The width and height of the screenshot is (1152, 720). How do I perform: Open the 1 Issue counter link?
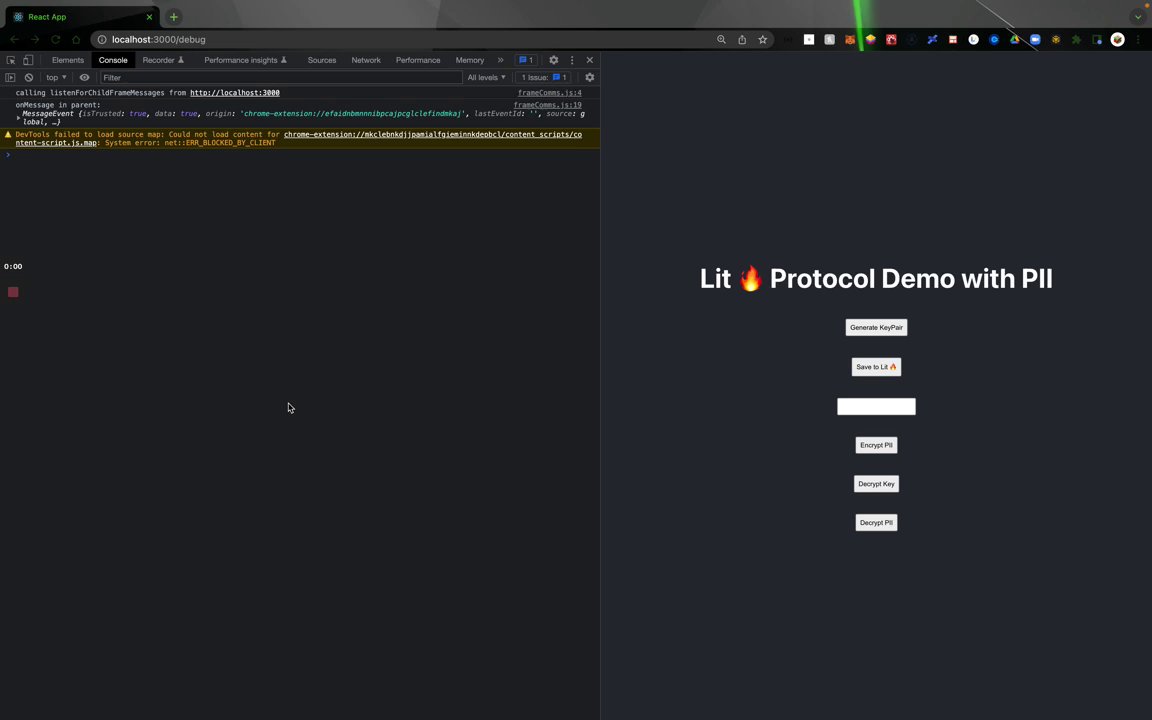544,77
